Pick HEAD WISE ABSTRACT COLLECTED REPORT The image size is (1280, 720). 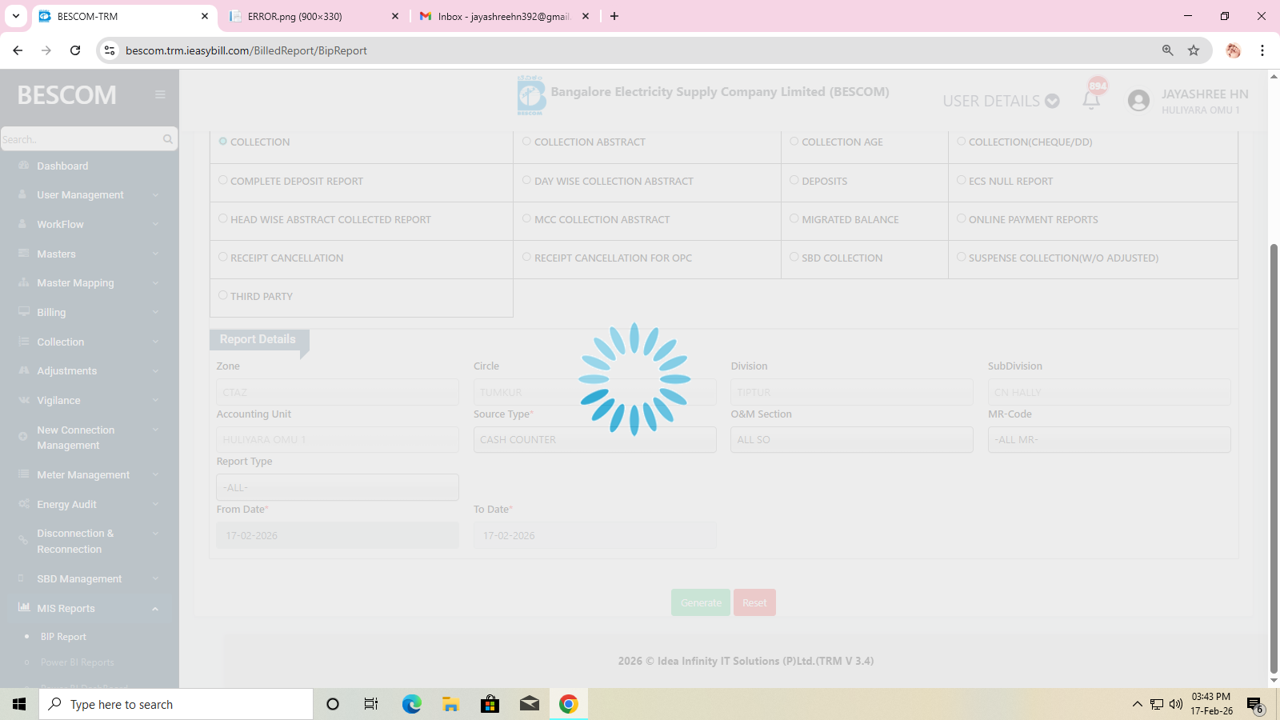pyautogui.click(x=223, y=218)
